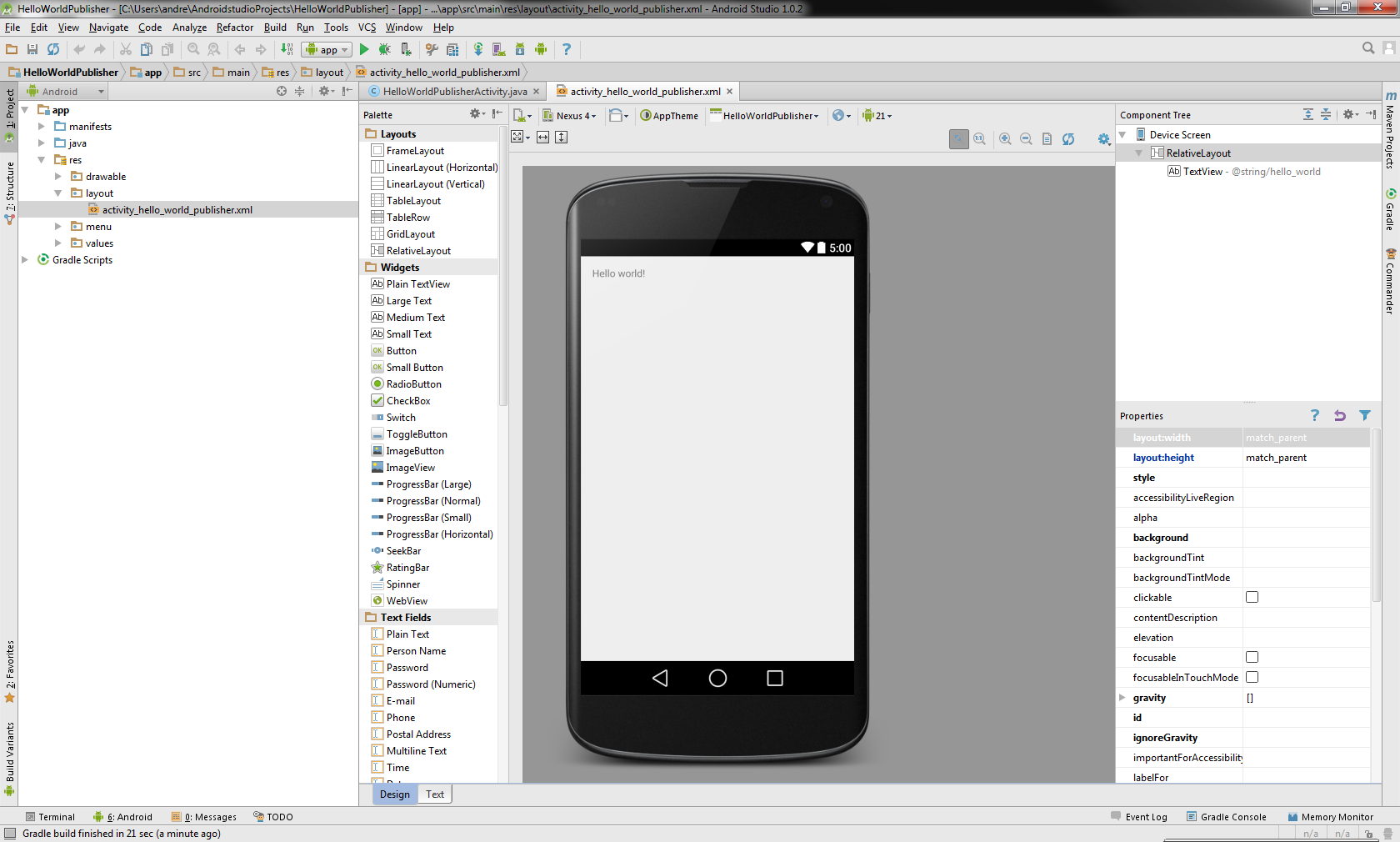The image size is (1400, 842).
Task: Expand All in Component Tree
Action: click(1308, 114)
